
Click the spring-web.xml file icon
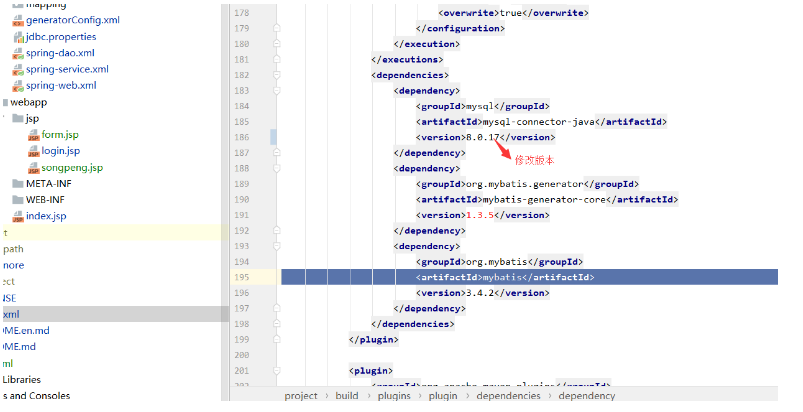pos(18,86)
